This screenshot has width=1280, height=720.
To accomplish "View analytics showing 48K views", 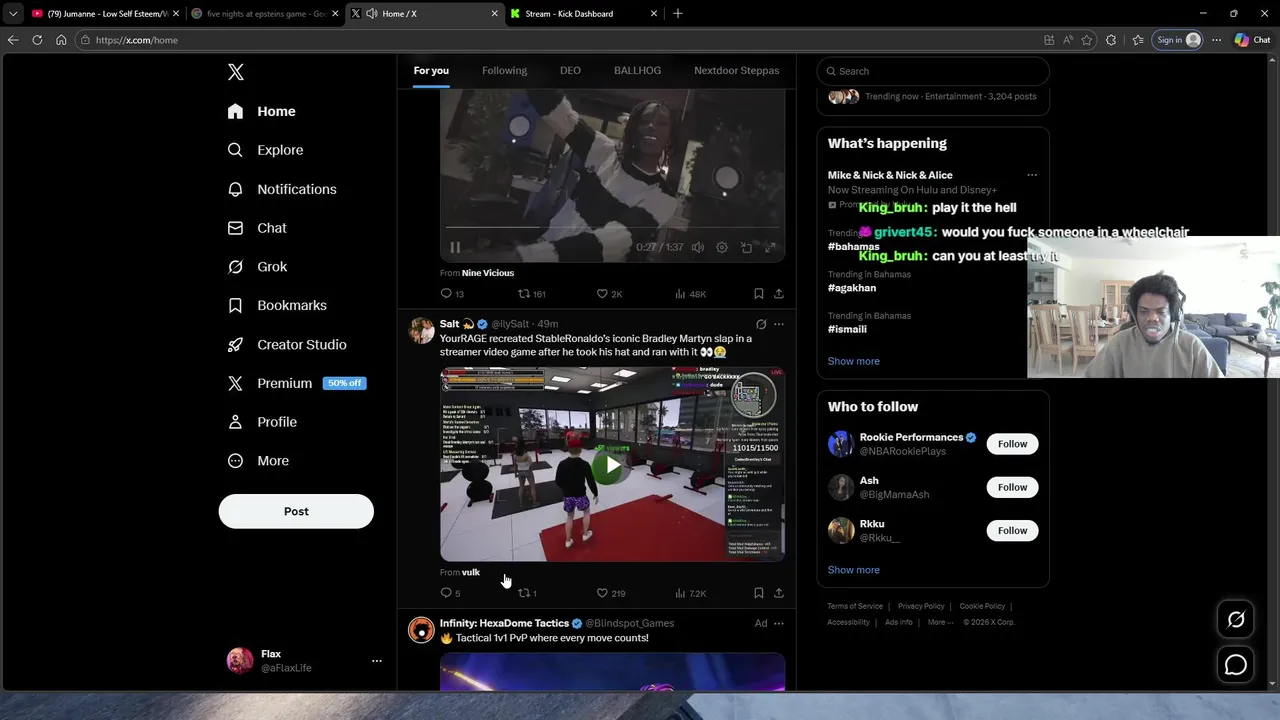I will 690,294.
